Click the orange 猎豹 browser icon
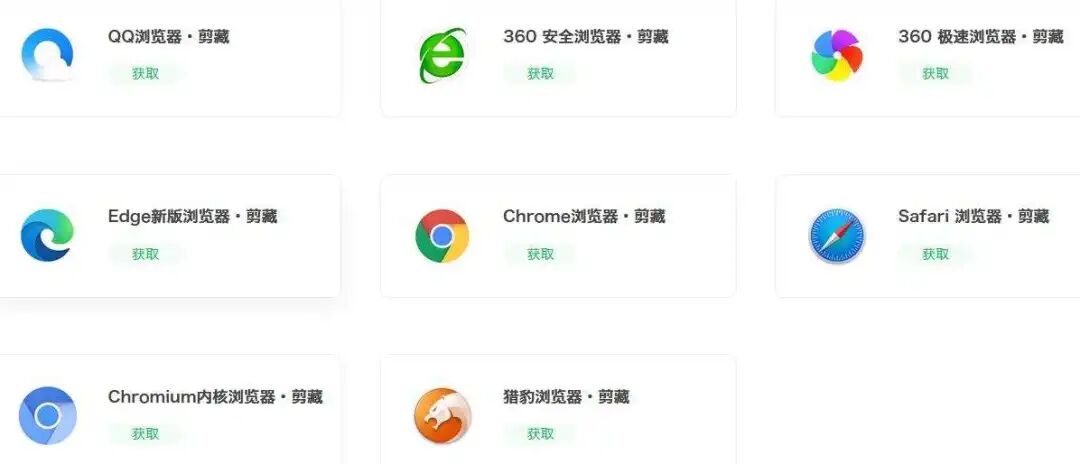This screenshot has width=1080, height=464. 442,416
